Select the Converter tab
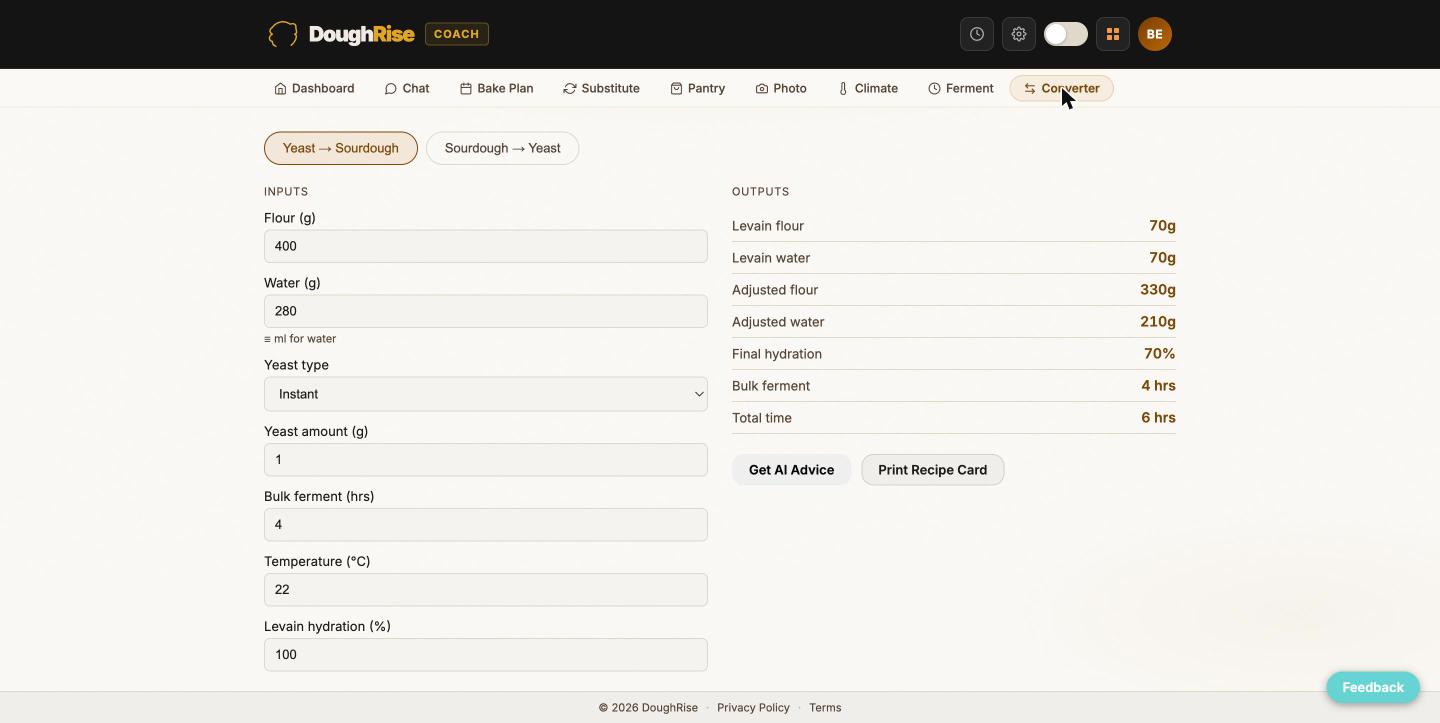Viewport: 1440px width, 723px height. pyautogui.click(x=1061, y=88)
